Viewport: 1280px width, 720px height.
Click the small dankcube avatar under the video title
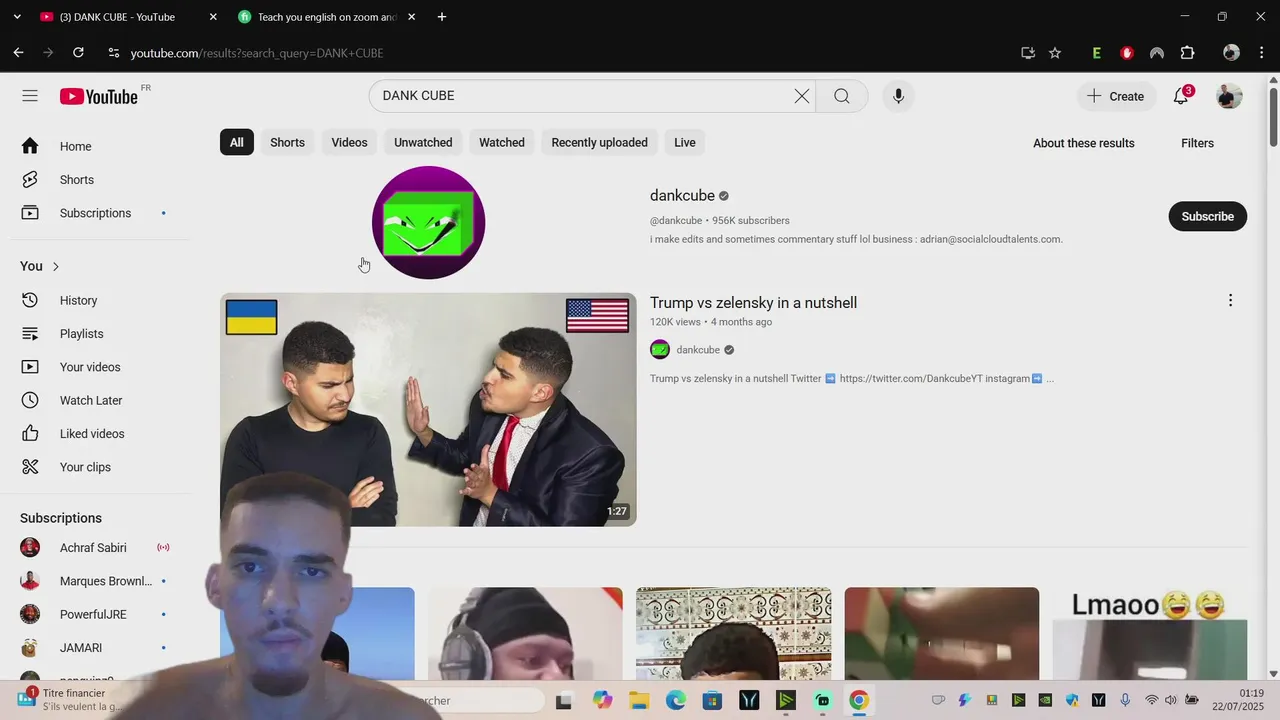pos(660,350)
